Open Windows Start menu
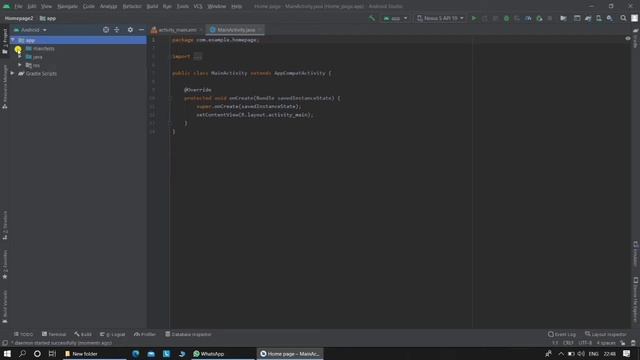The image size is (640, 360). (x=7, y=353)
